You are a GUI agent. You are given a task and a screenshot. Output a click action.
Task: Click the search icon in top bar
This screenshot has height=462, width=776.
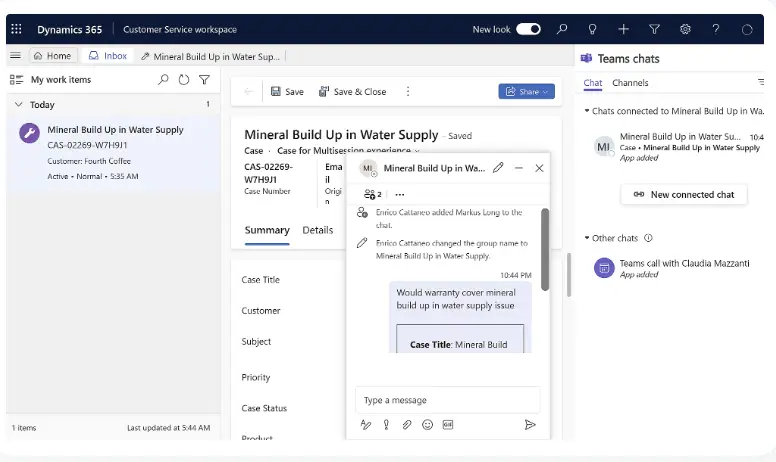coord(562,29)
